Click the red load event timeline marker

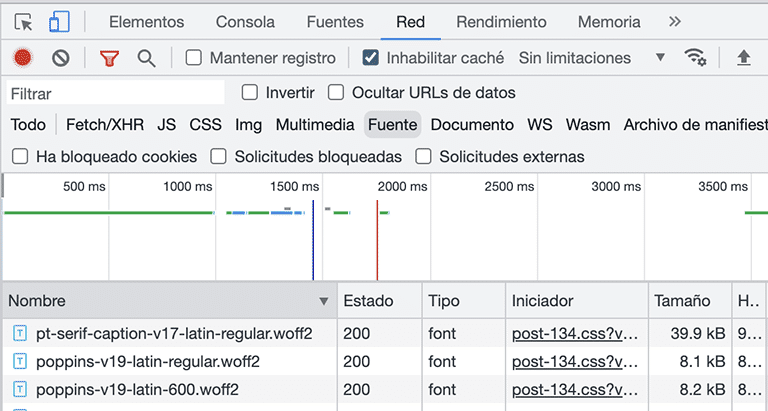click(x=377, y=240)
